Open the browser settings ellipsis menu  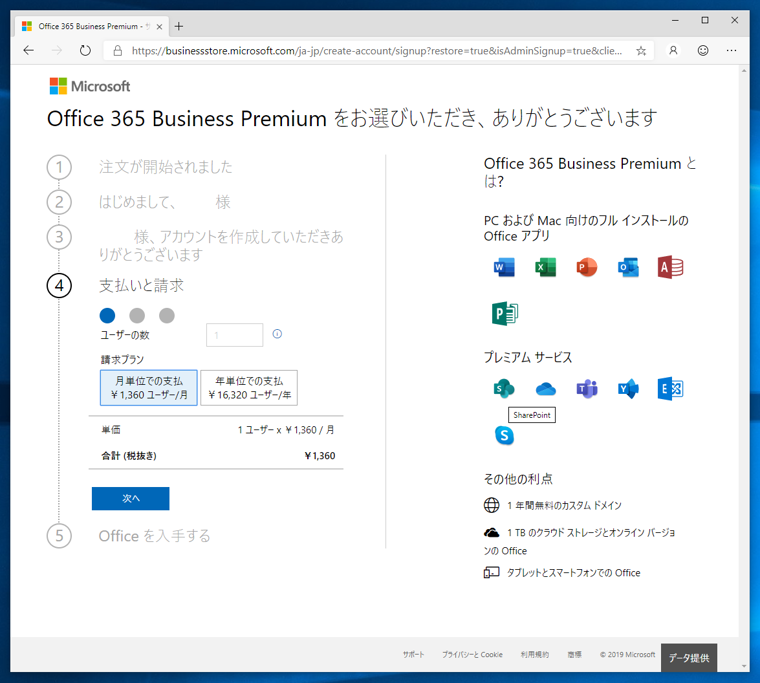click(x=731, y=50)
